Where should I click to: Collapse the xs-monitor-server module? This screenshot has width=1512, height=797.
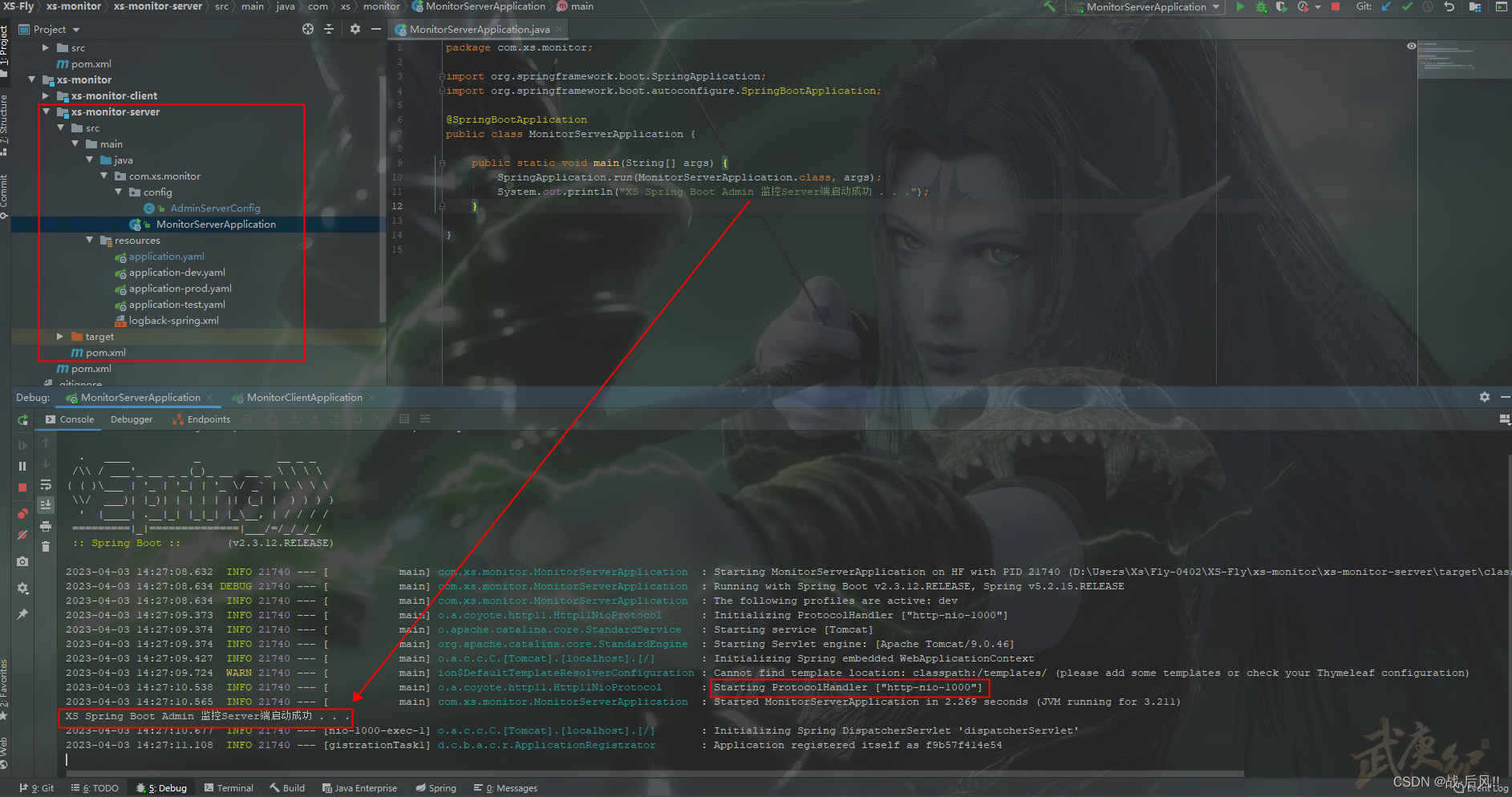[x=46, y=112]
